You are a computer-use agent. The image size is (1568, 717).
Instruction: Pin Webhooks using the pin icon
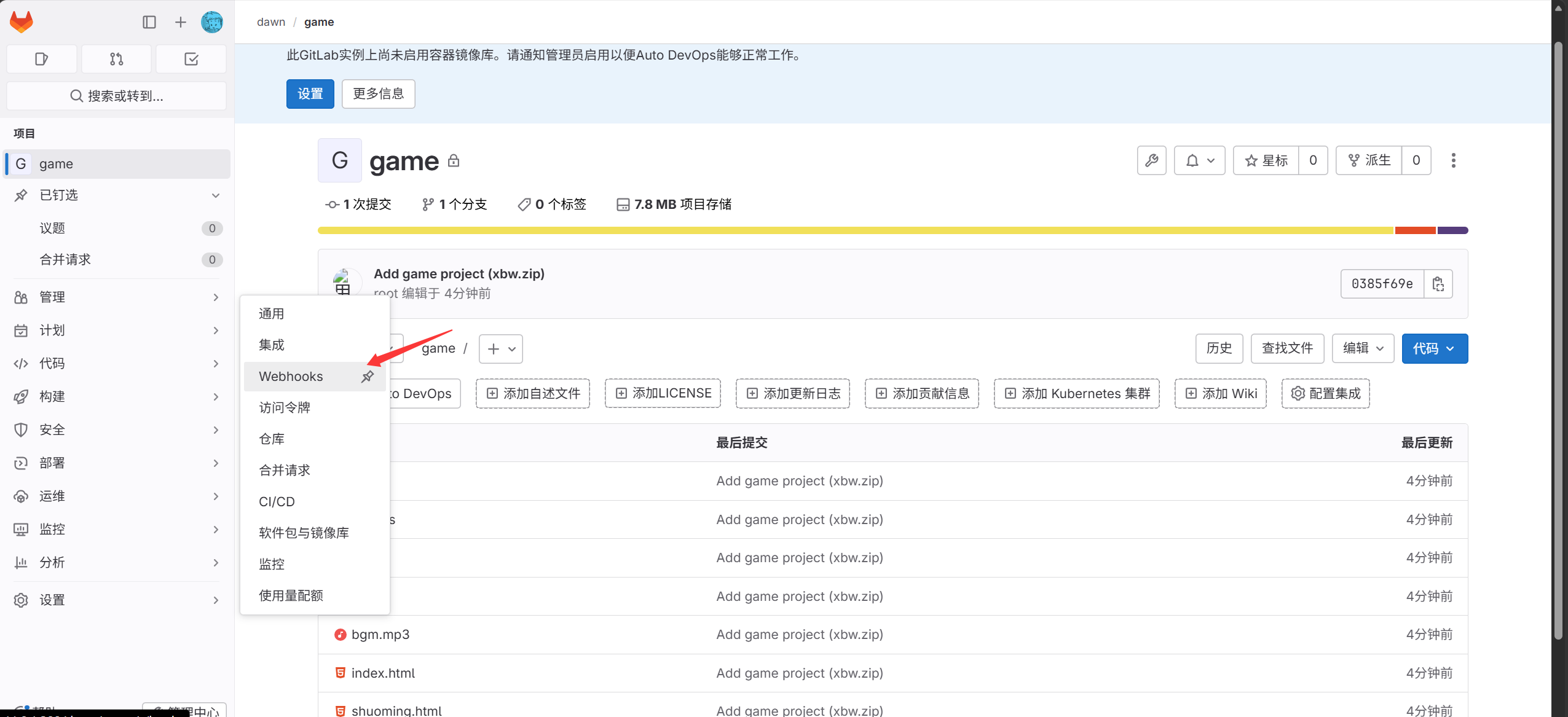[368, 377]
